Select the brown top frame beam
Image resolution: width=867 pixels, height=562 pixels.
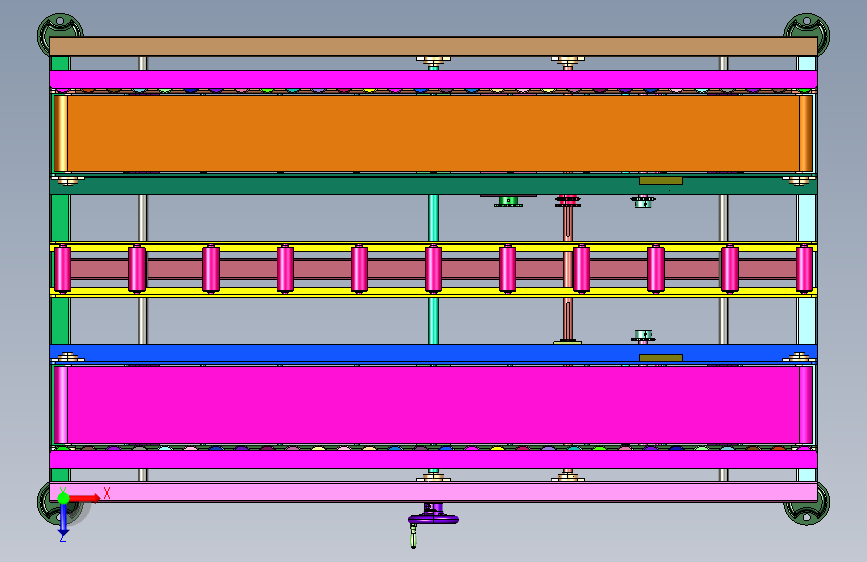pos(433,46)
